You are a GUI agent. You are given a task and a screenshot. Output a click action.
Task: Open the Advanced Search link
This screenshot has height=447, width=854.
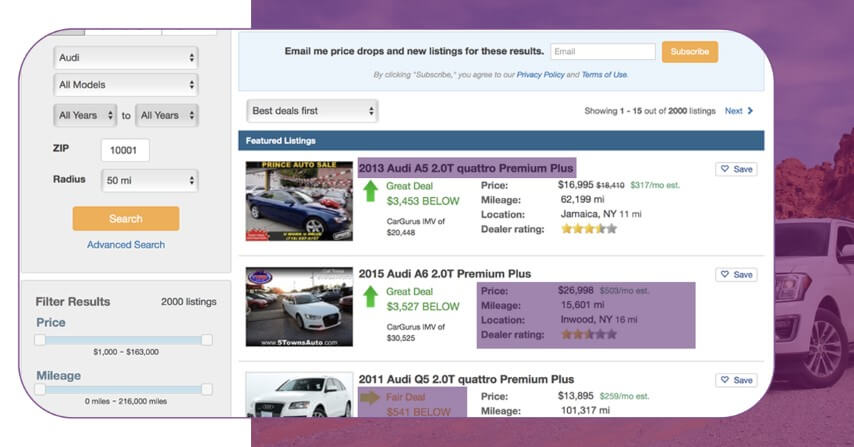point(126,245)
